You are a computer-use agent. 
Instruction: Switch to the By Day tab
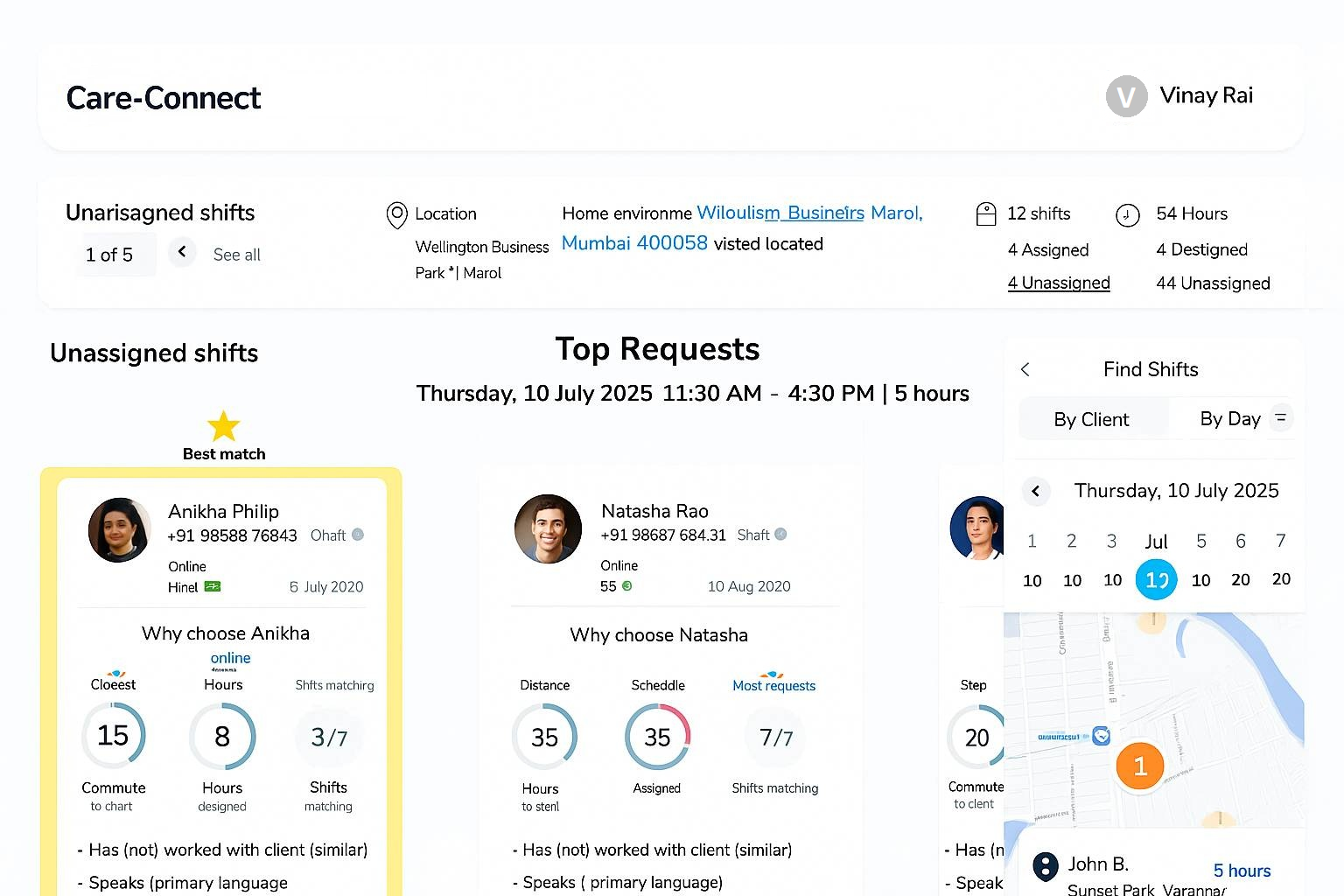(x=1230, y=419)
